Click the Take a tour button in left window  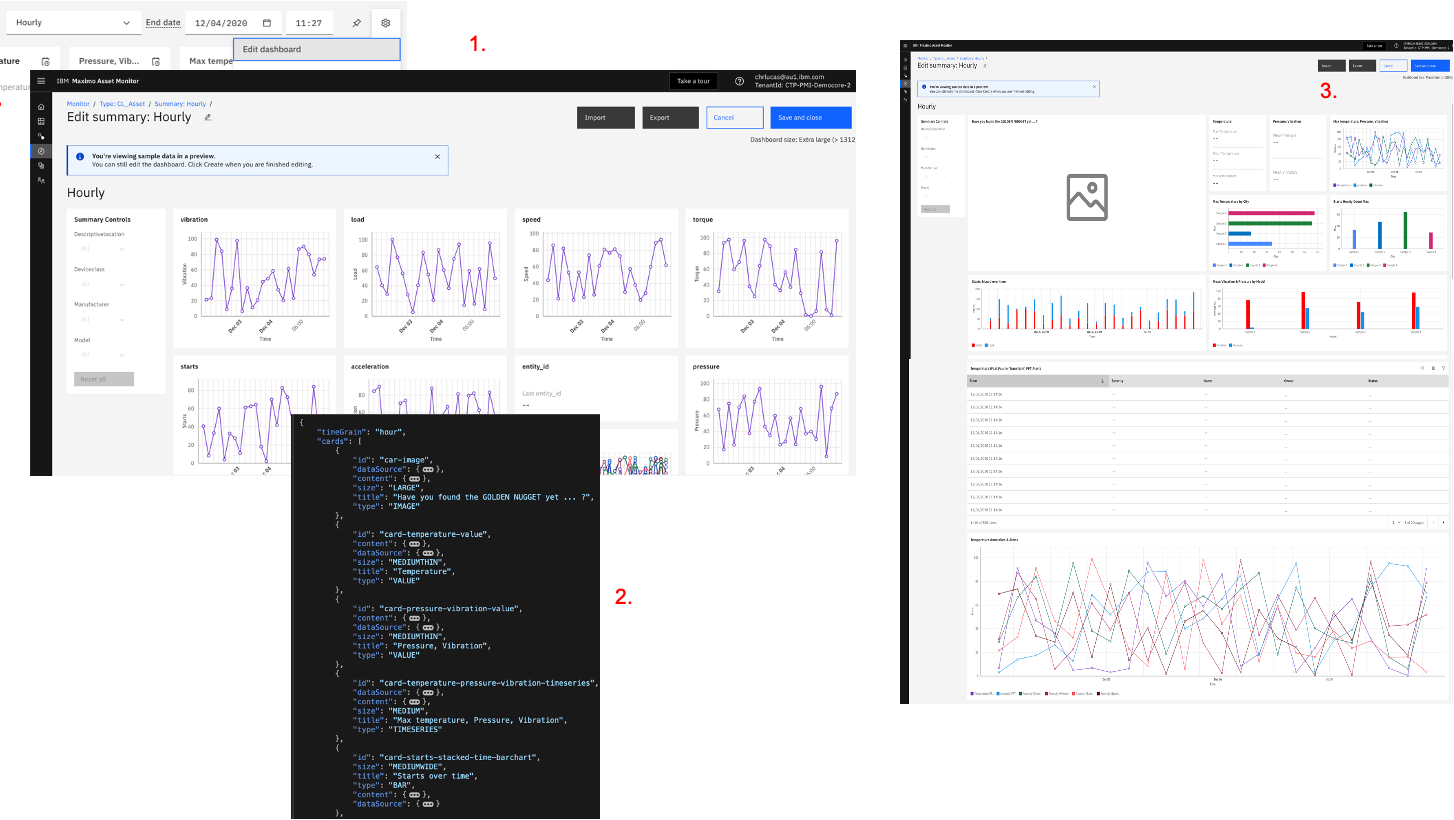693,81
